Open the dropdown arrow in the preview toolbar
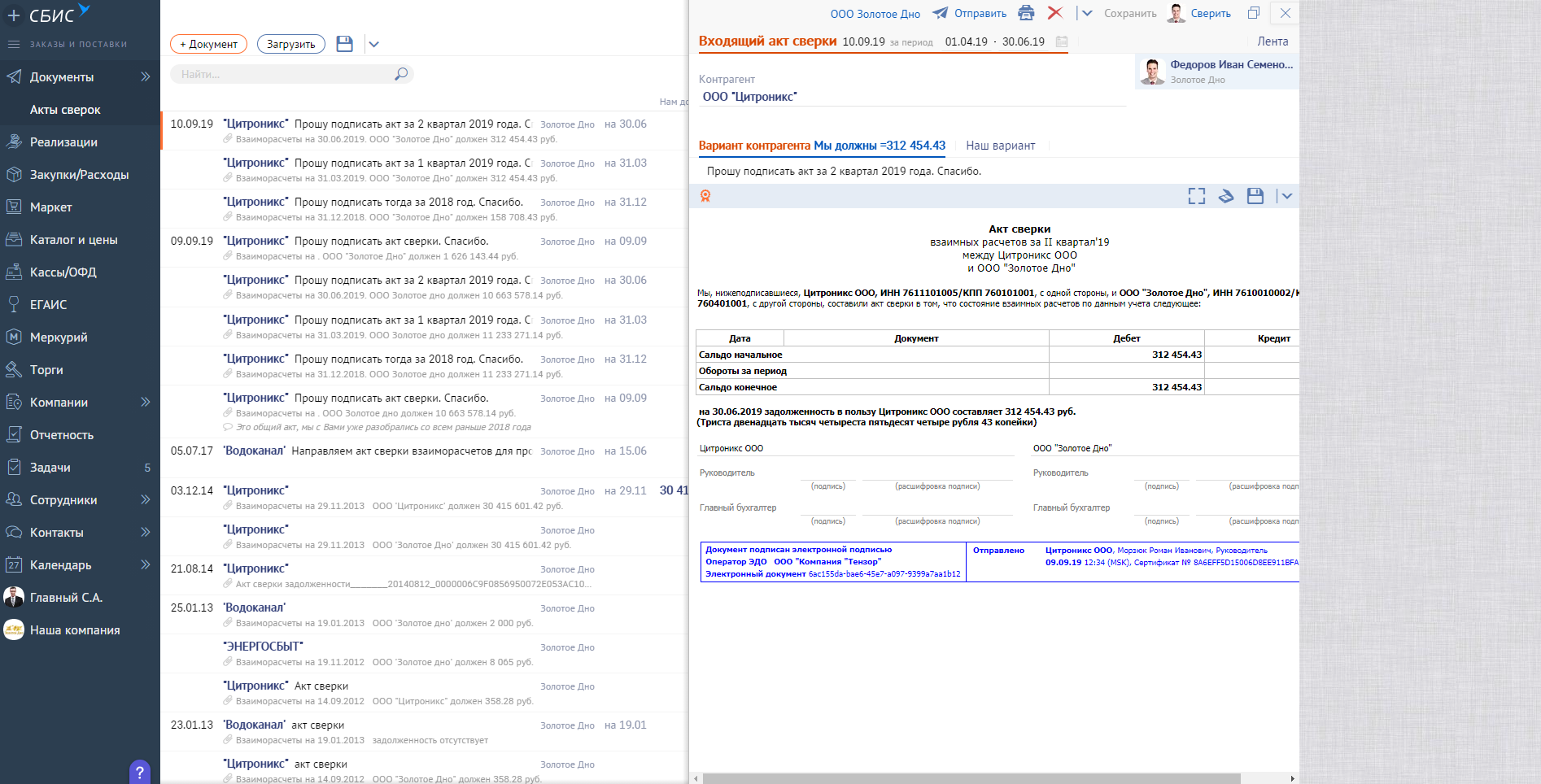 [x=1286, y=196]
